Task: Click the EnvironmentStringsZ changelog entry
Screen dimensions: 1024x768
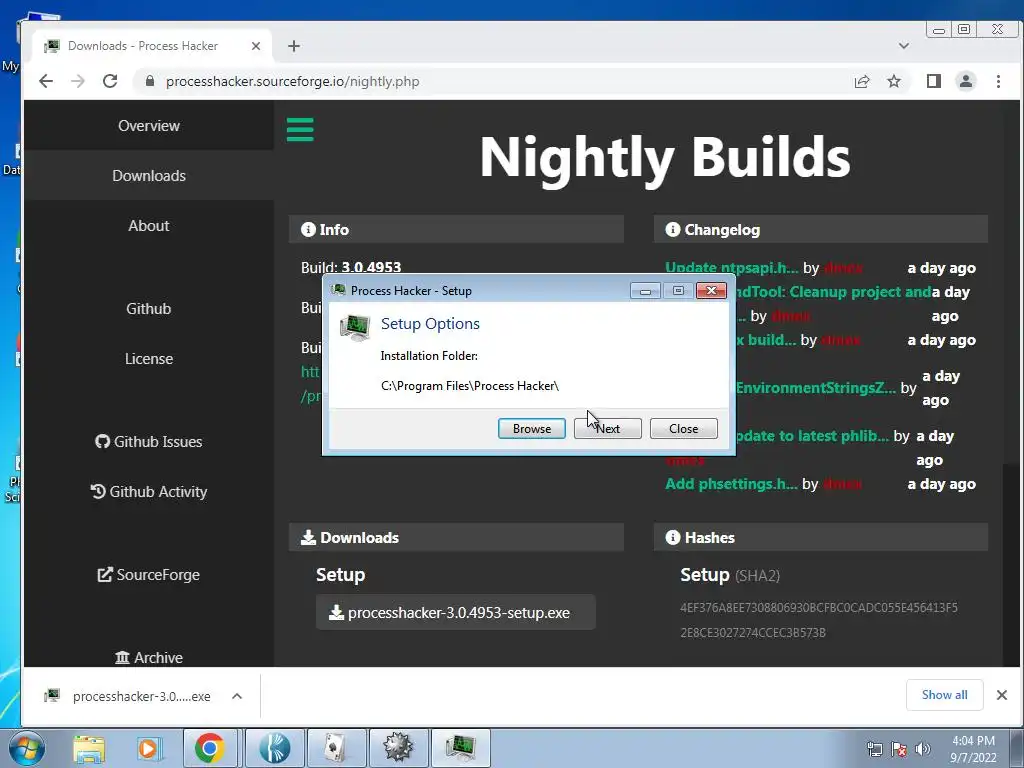Action: tap(816, 388)
